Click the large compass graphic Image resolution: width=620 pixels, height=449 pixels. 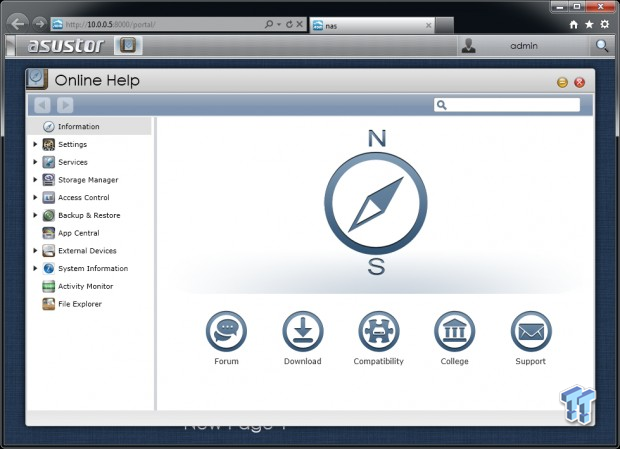click(376, 203)
